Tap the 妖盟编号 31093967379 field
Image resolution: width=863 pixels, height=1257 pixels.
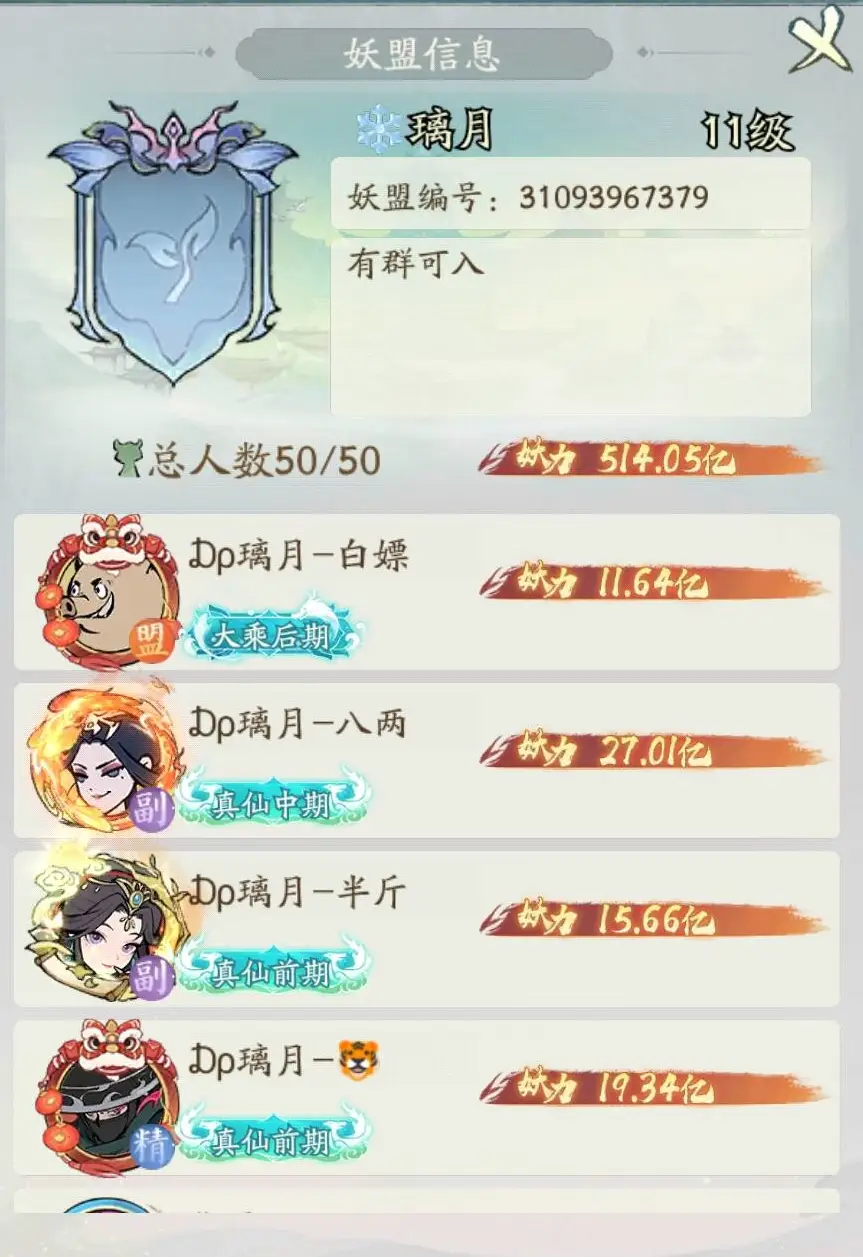pos(570,195)
